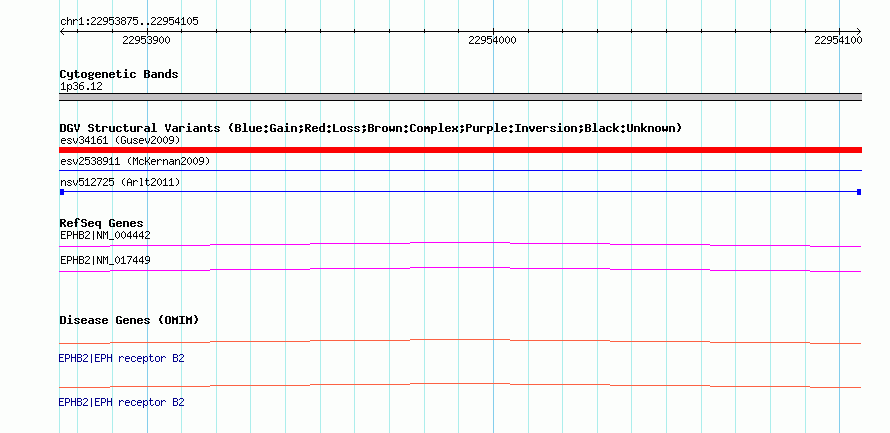
Task: Click the 22954100 ruler position label
Action: [x=838, y=40]
